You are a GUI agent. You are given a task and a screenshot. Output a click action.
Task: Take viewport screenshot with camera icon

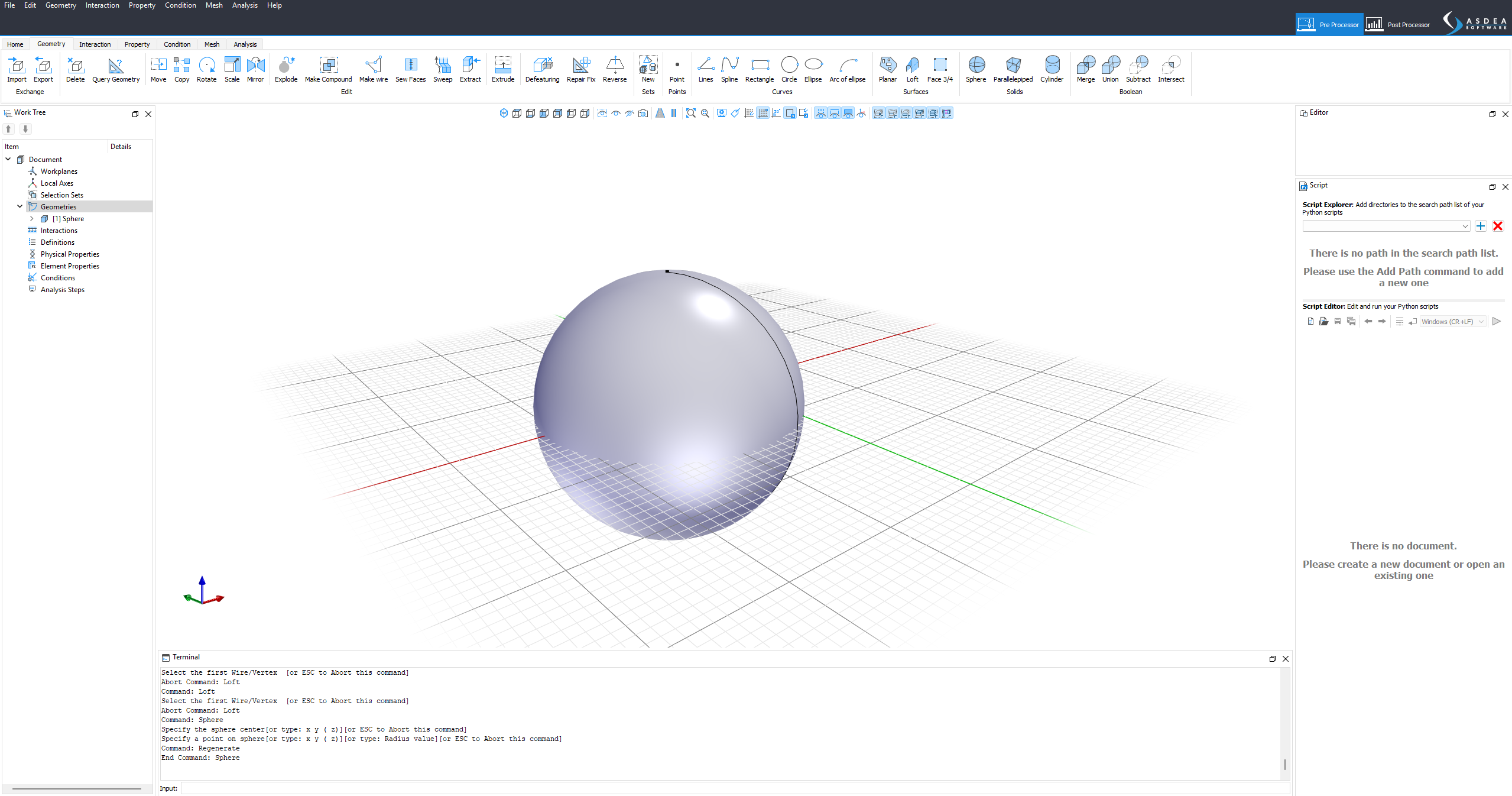pyautogui.click(x=643, y=114)
